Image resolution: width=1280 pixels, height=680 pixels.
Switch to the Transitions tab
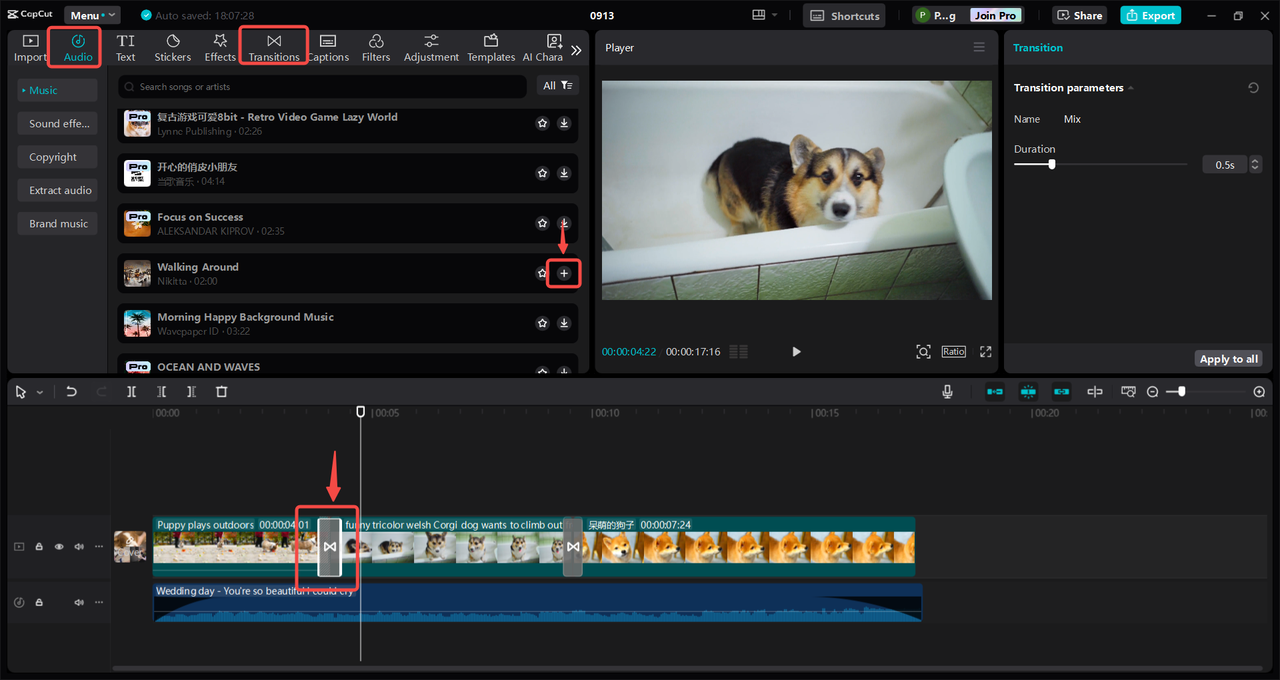point(274,47)
